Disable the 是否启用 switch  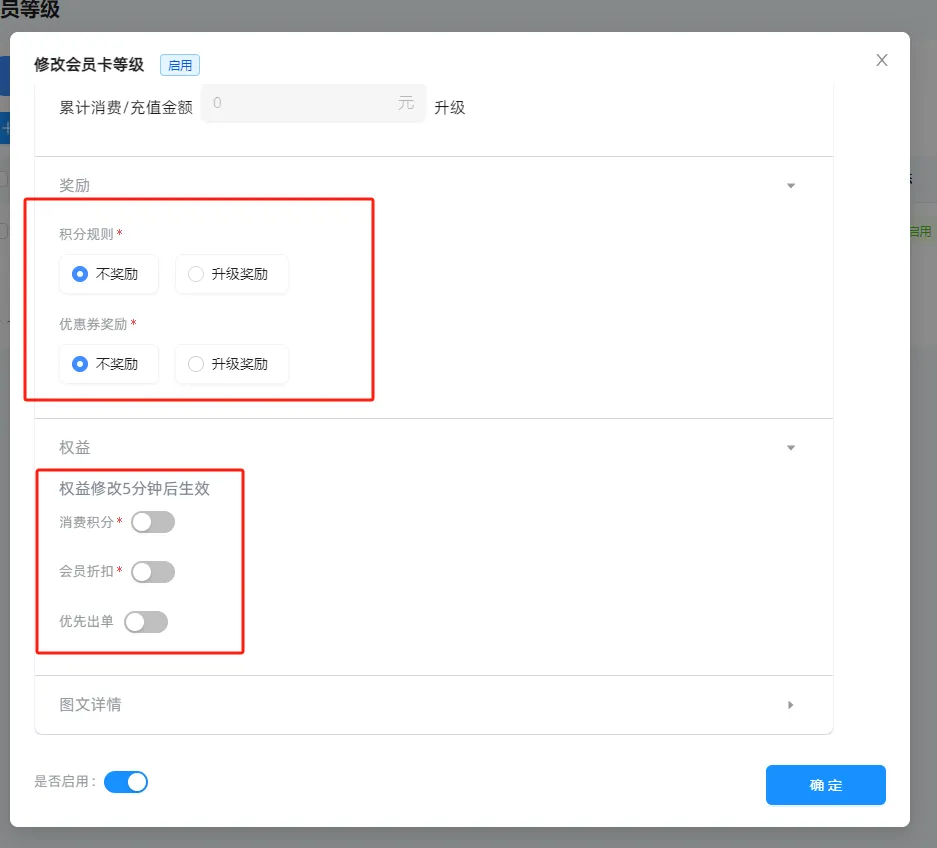click(126, 782)
